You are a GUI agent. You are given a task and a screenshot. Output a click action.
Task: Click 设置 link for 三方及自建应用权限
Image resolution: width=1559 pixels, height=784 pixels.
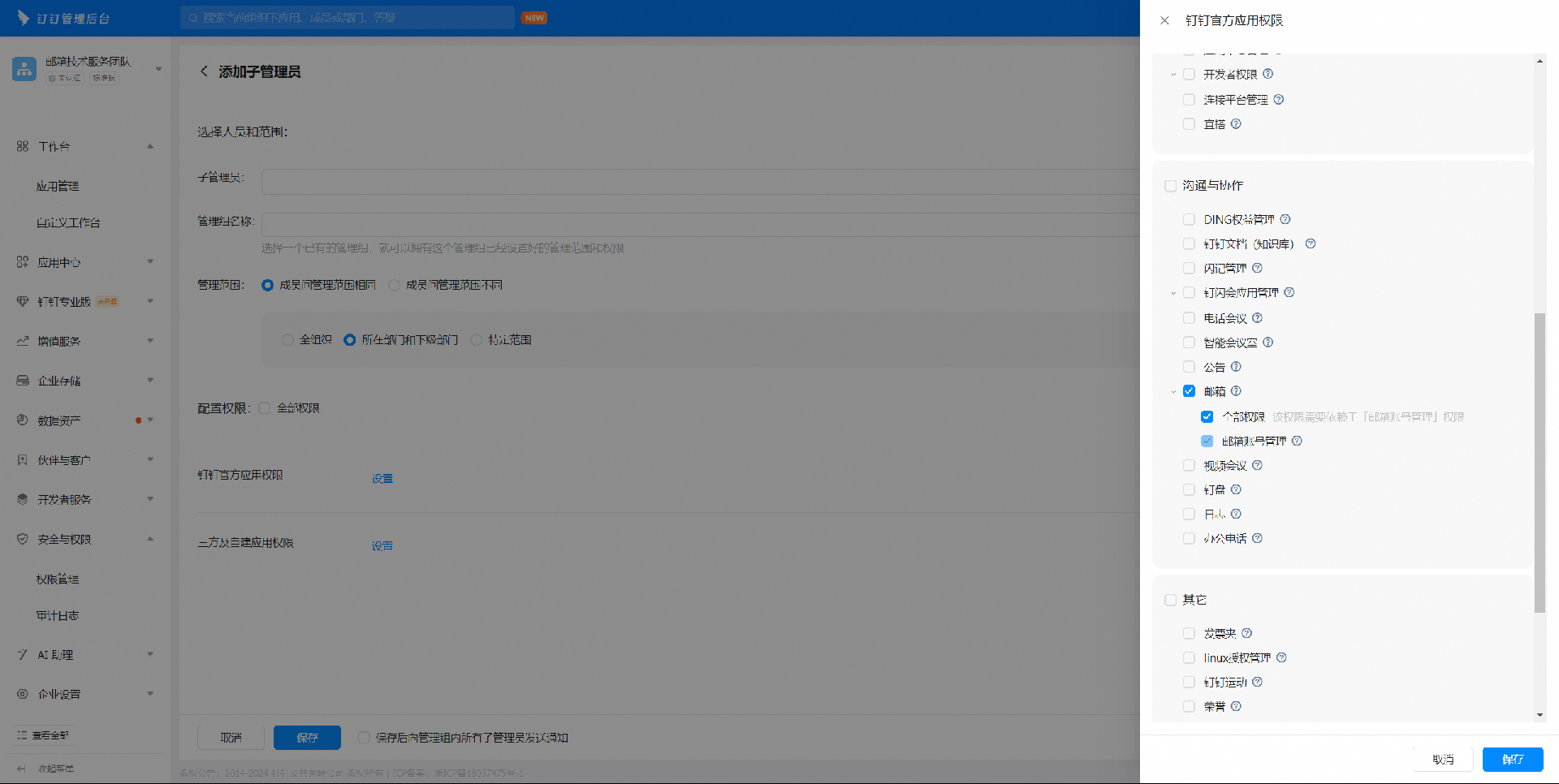point(382,545)
